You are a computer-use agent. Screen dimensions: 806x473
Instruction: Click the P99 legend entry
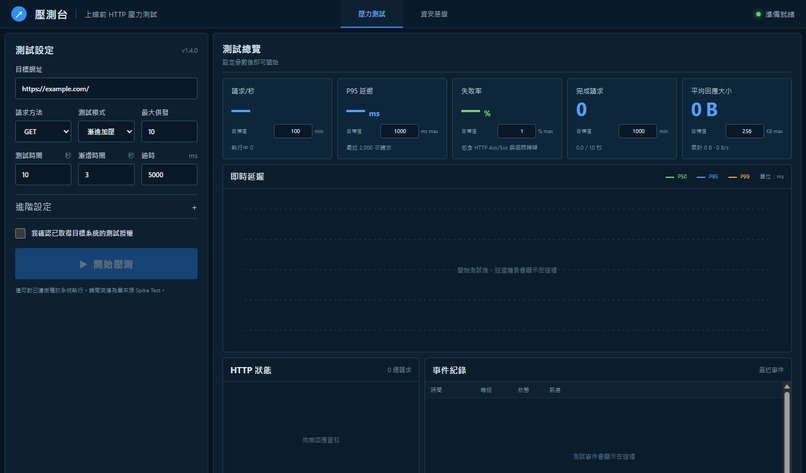pos(739,177)
